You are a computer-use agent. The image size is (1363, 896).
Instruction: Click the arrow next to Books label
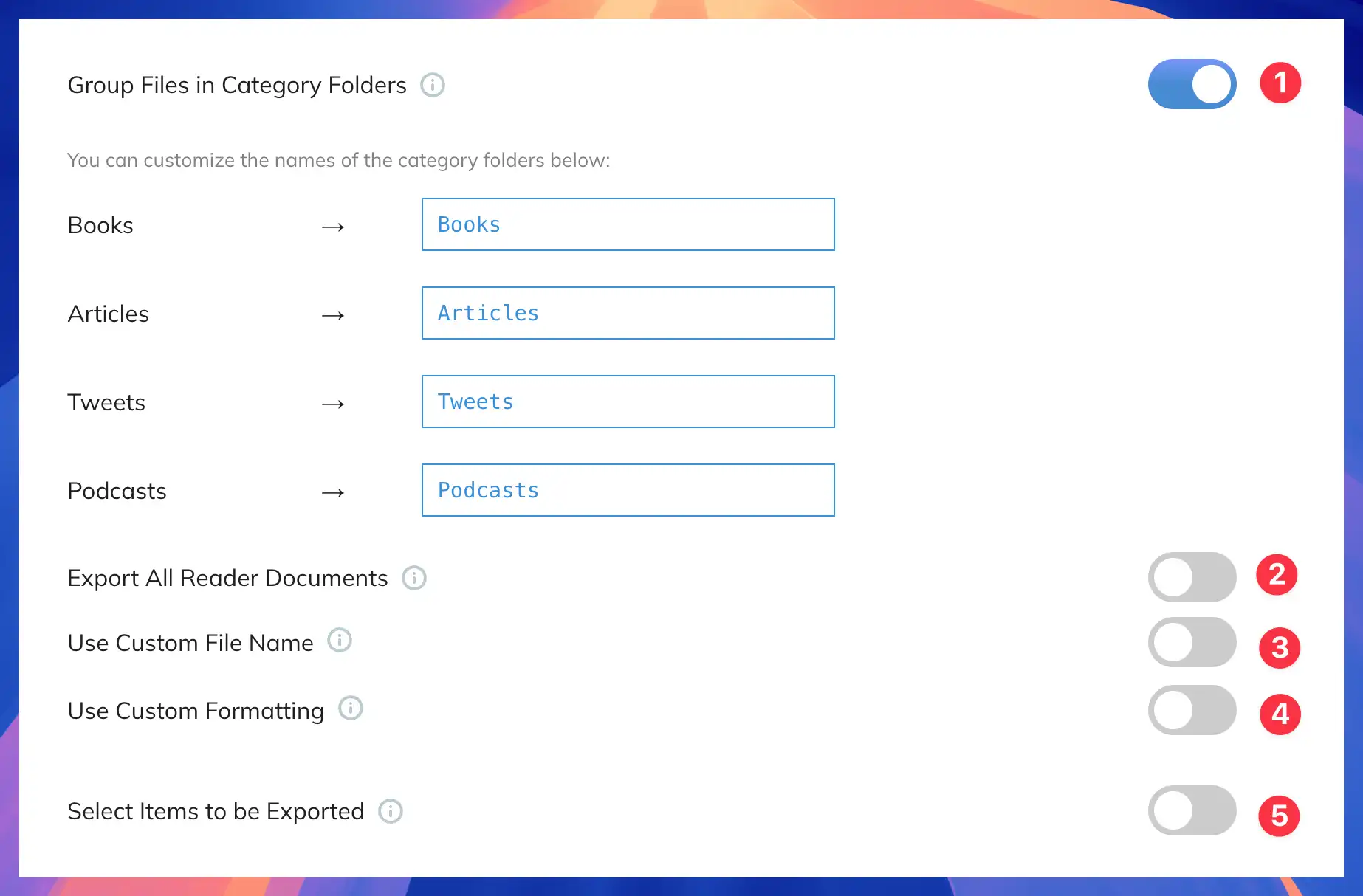point(333,227)
